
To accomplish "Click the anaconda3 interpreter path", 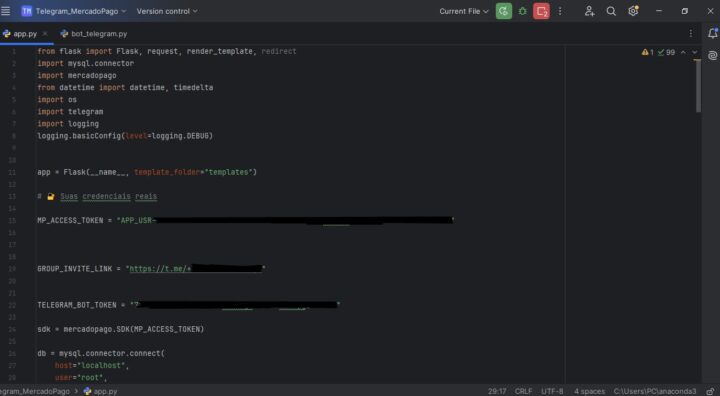I will click(654, 391).
